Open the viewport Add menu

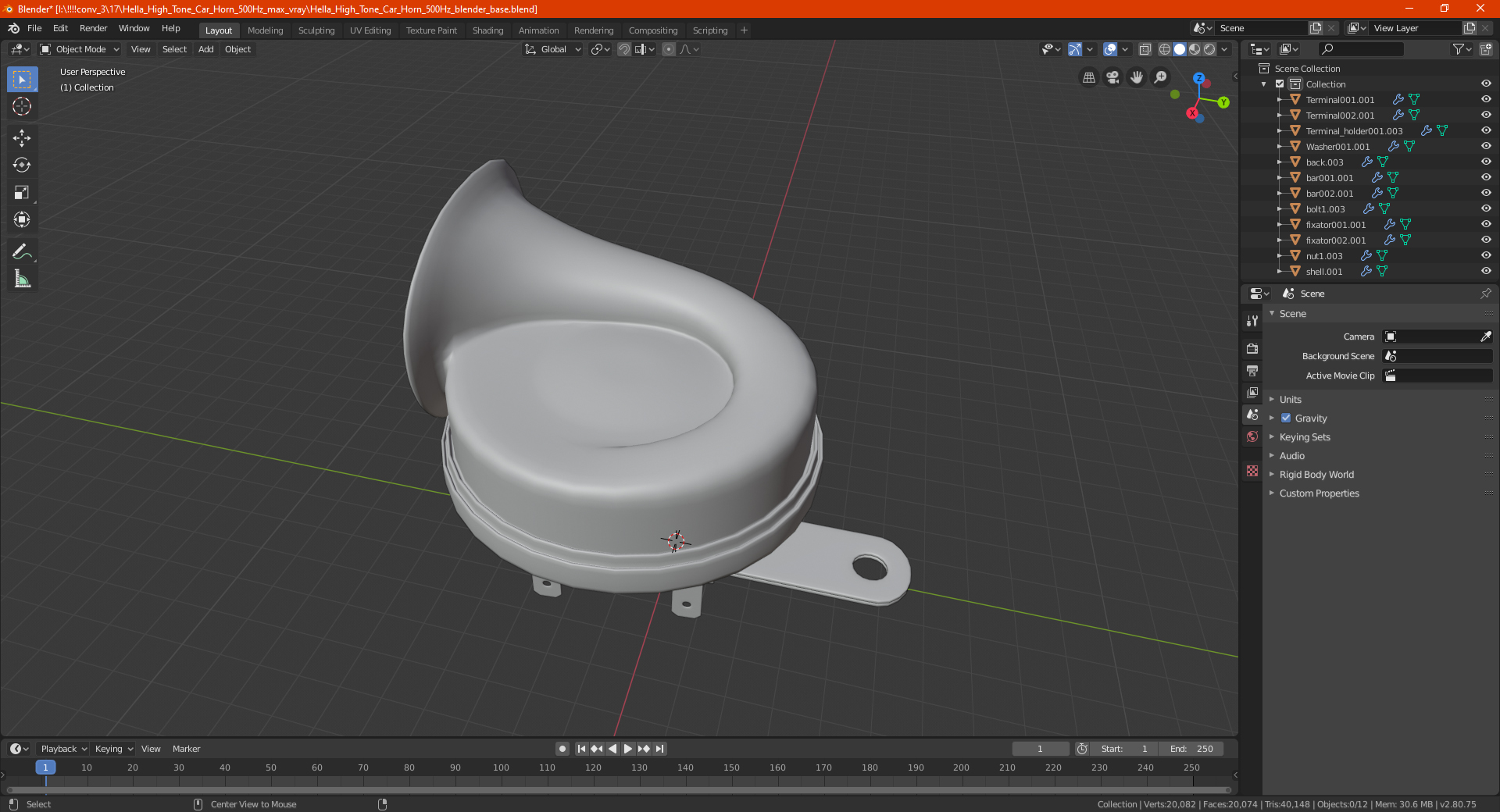(x=205, y=49)
